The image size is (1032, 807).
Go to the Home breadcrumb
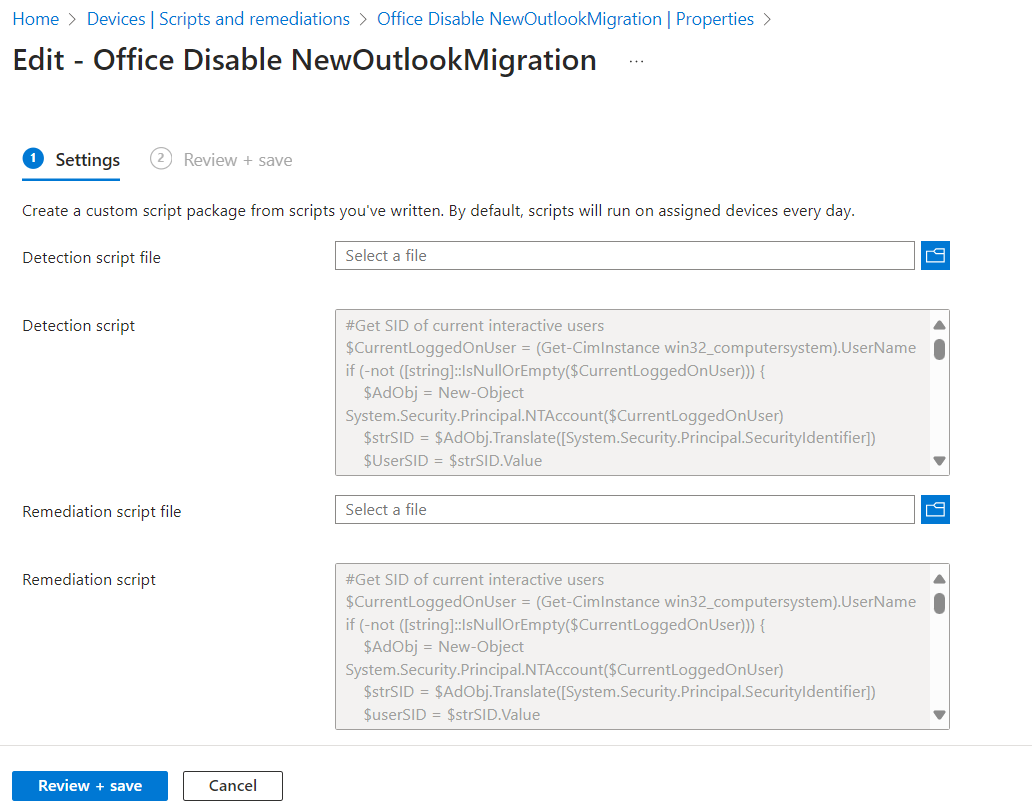[x=36, y=19]
